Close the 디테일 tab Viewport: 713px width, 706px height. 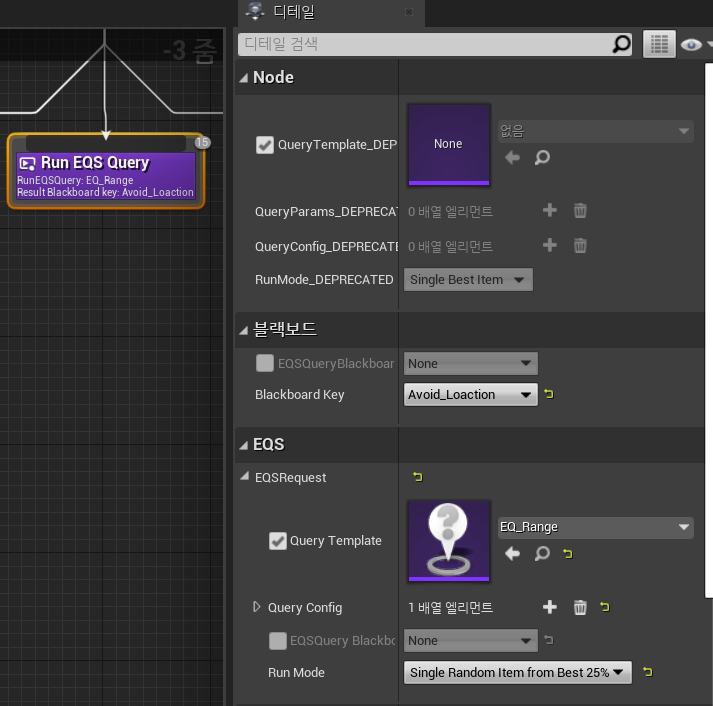pyautogui.click(x=409, y=12)
